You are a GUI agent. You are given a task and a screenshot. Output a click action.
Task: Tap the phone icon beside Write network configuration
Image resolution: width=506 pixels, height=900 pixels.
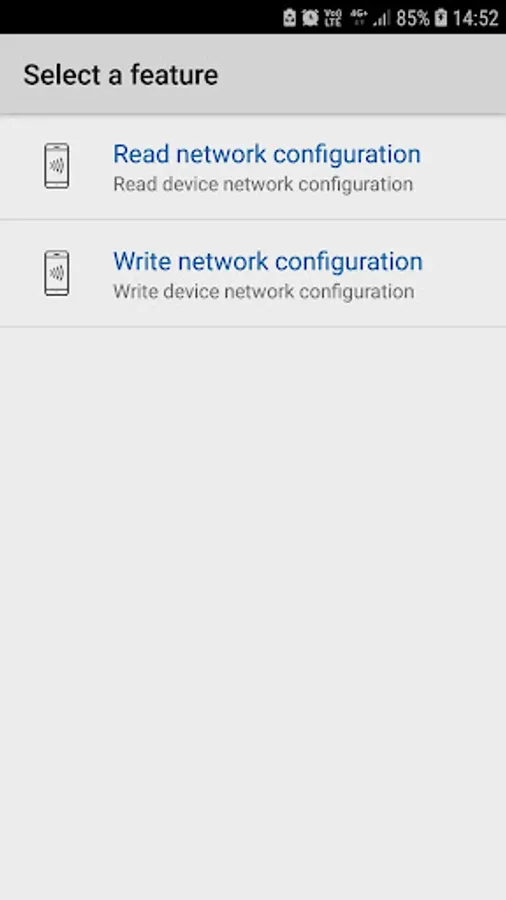(57, 273)
